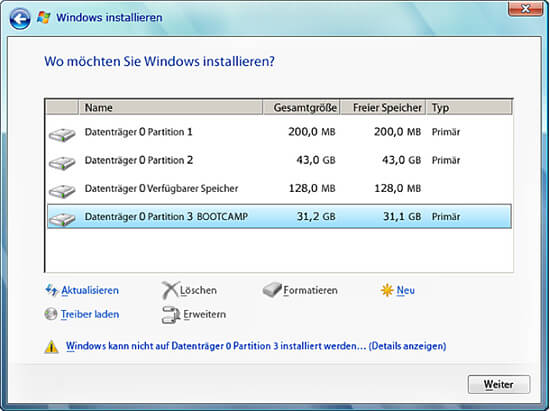Click the 31,1 GB free space value
The image size is (550, 411).
[402, 216]
